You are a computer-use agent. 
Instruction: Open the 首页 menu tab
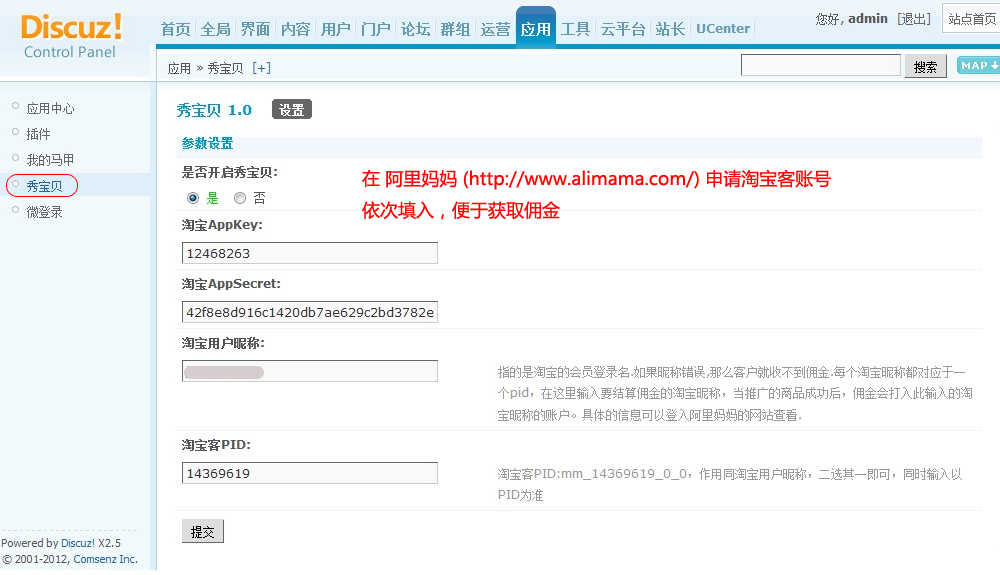tap(175, 29)
